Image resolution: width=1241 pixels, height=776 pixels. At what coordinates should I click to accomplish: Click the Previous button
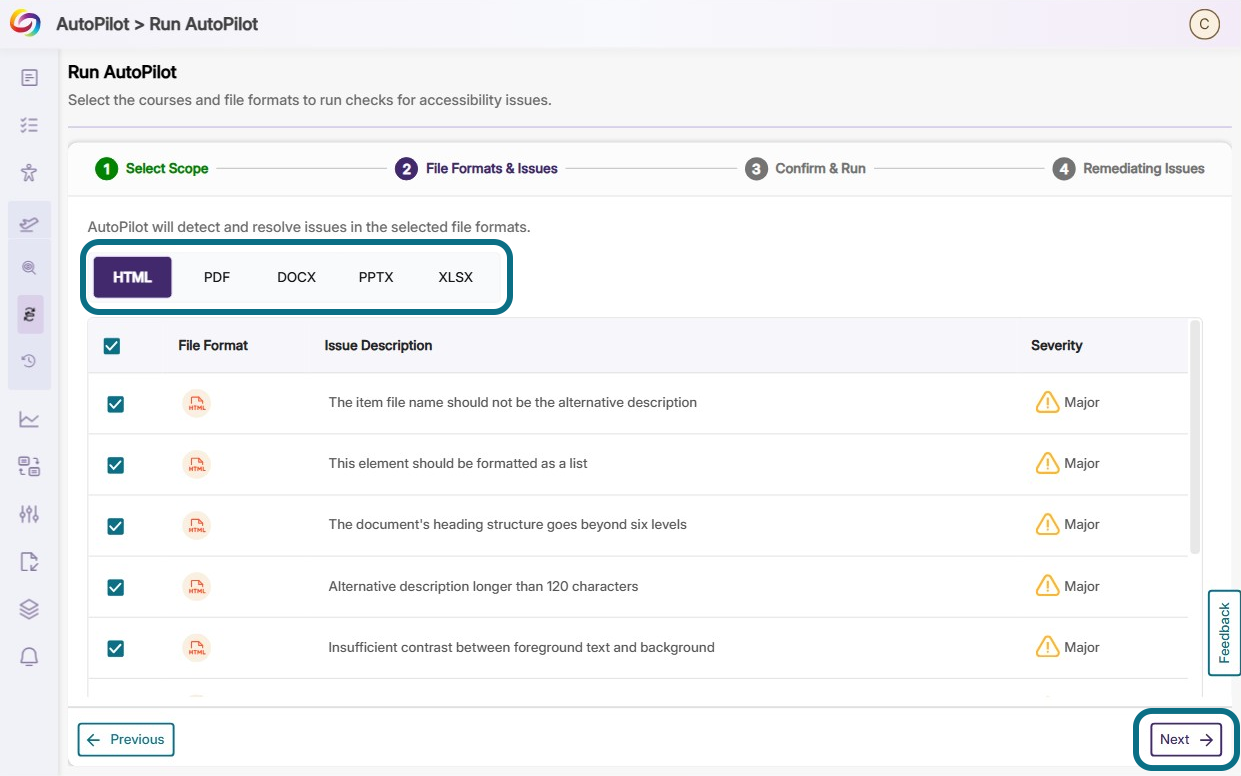tap(126, 740)
